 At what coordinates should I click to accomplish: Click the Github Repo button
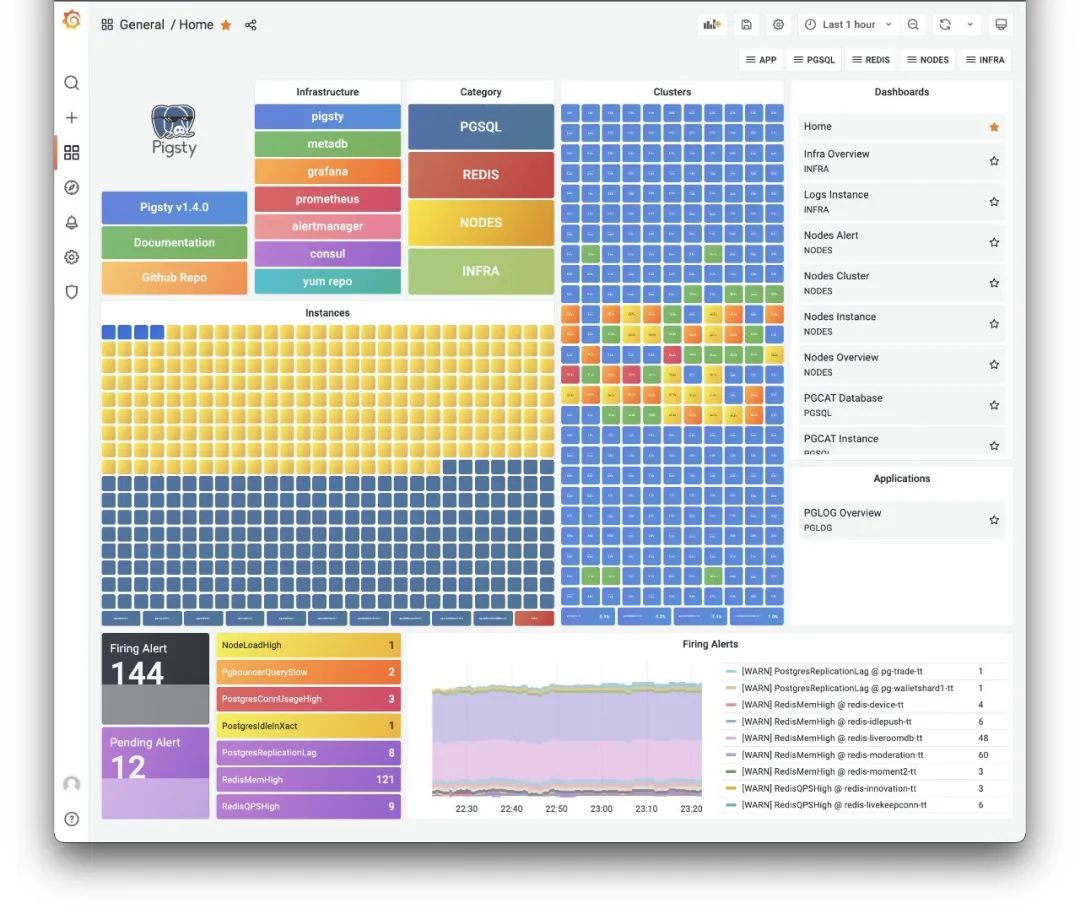[x=174, y=278]
